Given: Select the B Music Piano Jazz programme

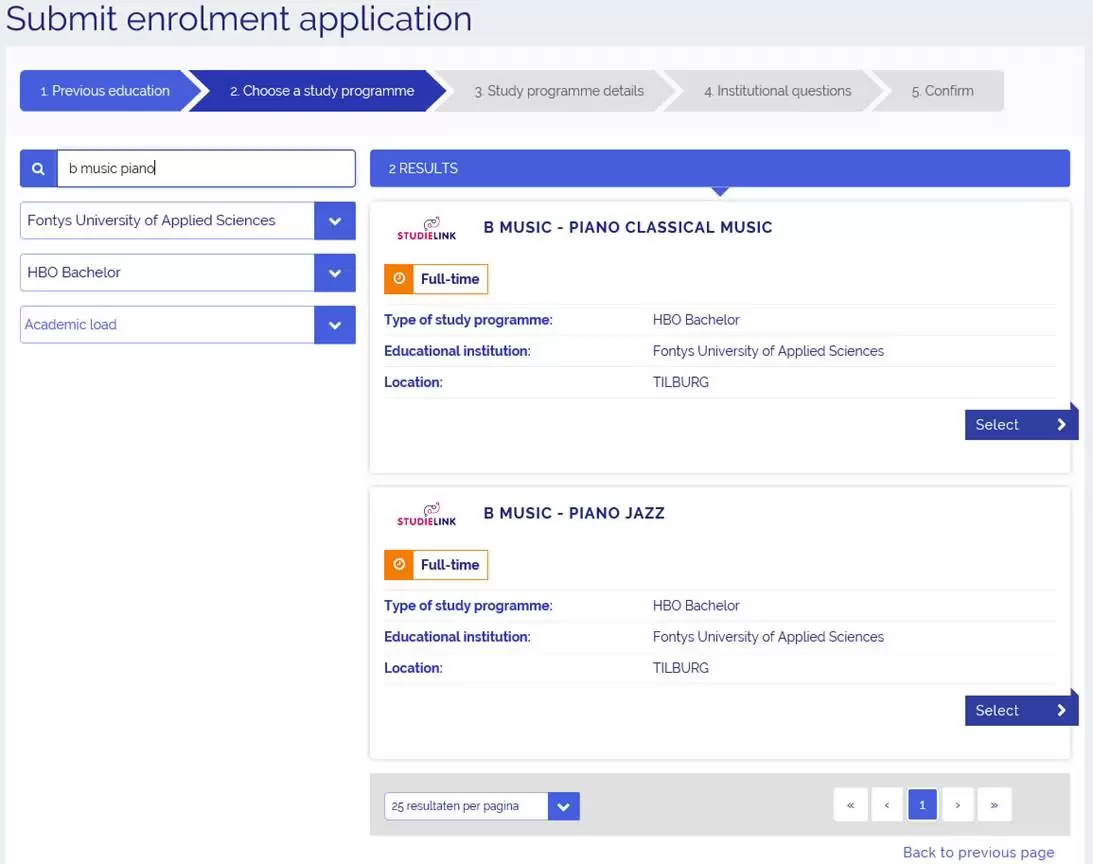Looking at the screenshot, I should [1019, 711].
